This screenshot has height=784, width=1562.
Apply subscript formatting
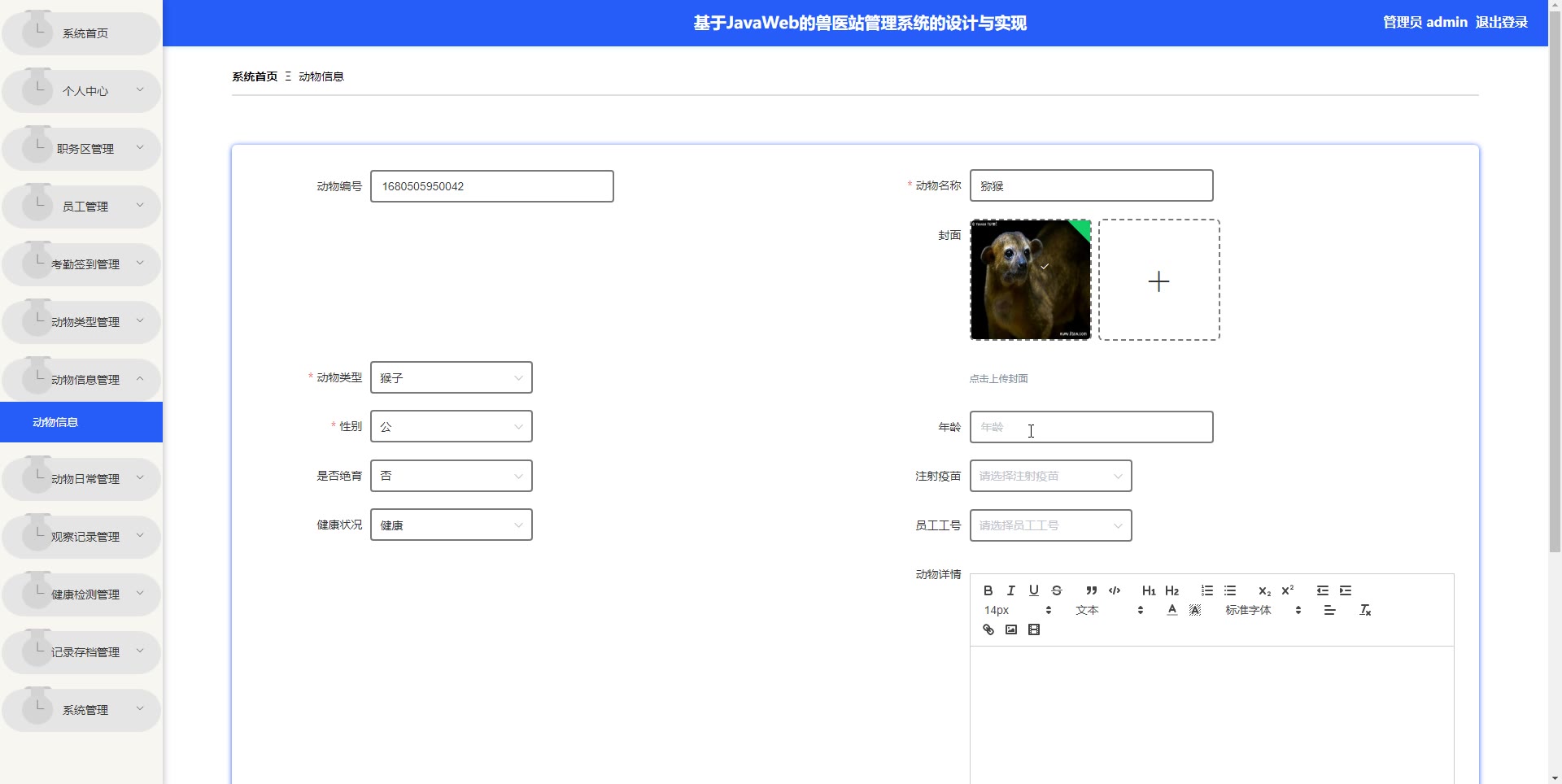pos(1264,590)
